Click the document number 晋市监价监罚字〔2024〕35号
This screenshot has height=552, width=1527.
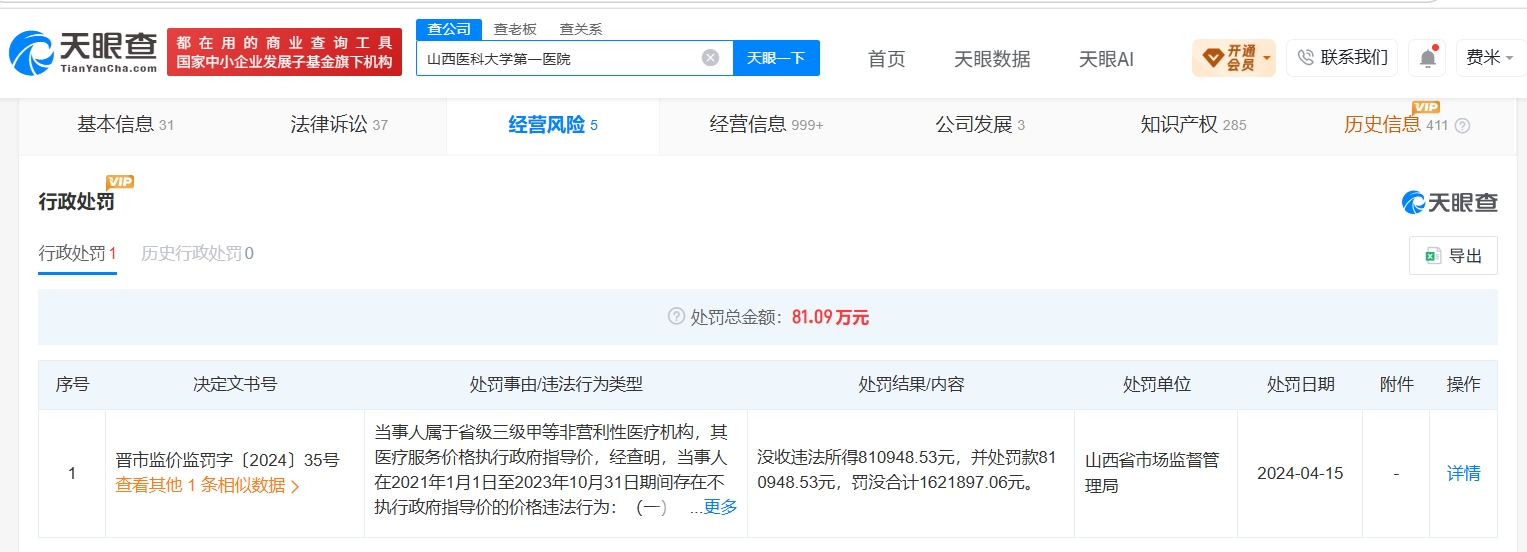click(228, 461)
